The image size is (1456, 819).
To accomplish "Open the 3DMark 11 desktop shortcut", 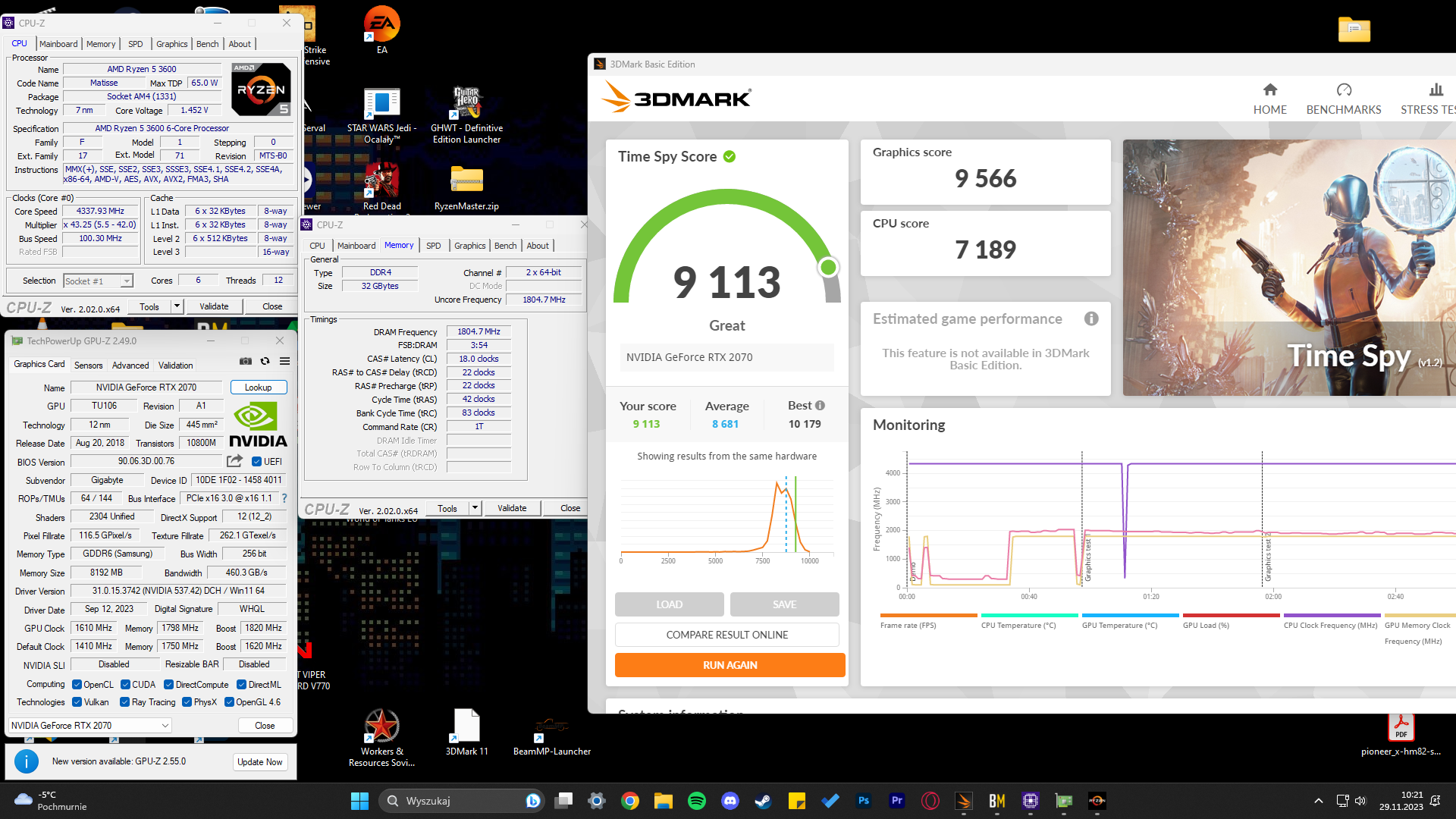I will click(466, 733).
